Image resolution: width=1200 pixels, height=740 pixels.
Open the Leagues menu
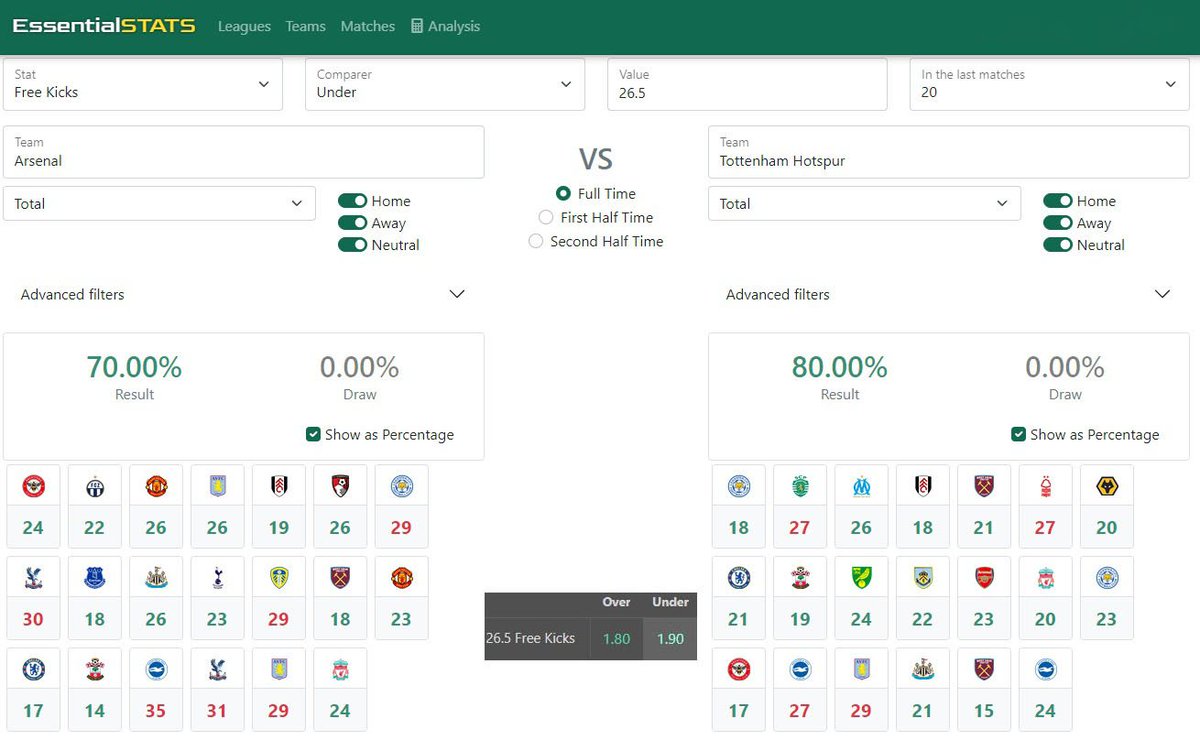tap(244, 26)
